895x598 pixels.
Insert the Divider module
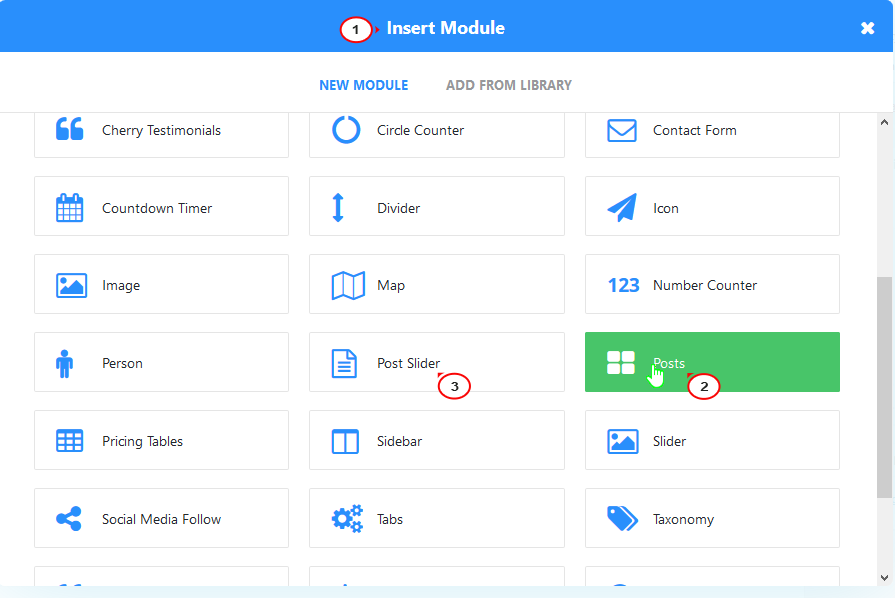(437, 206)
